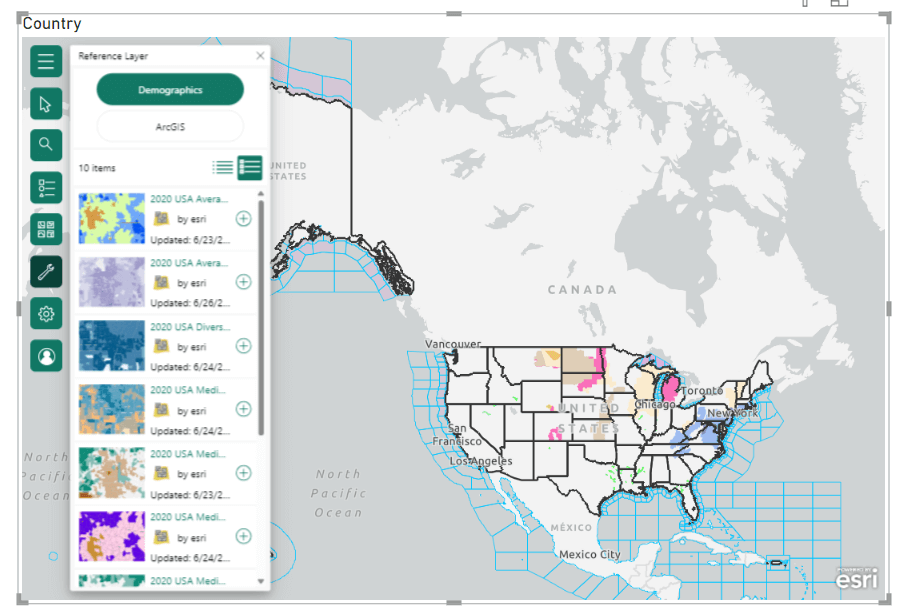Add the 2020 USA Divers... layer
The image size is (897, 614).
pyautogui.click(x=243, y=346)
